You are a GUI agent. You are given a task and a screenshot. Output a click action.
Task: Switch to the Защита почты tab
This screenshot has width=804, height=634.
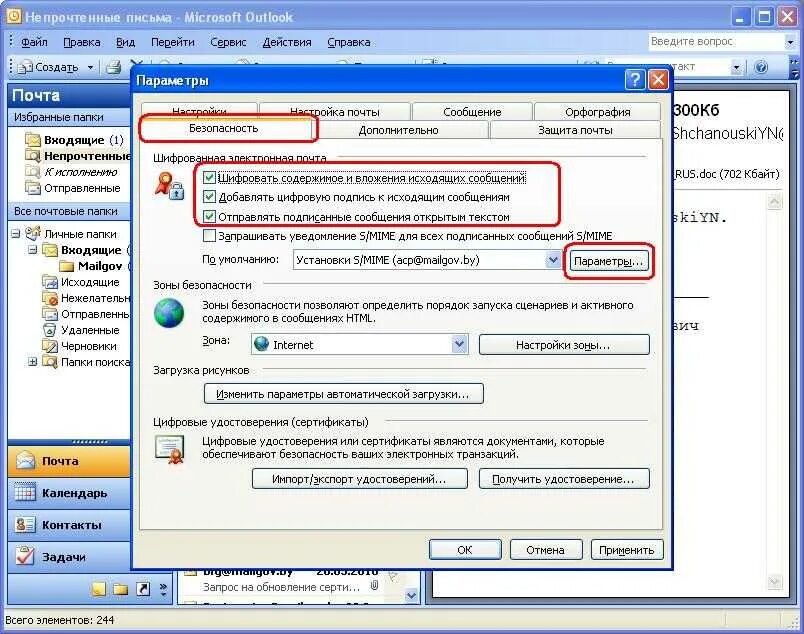575,130
